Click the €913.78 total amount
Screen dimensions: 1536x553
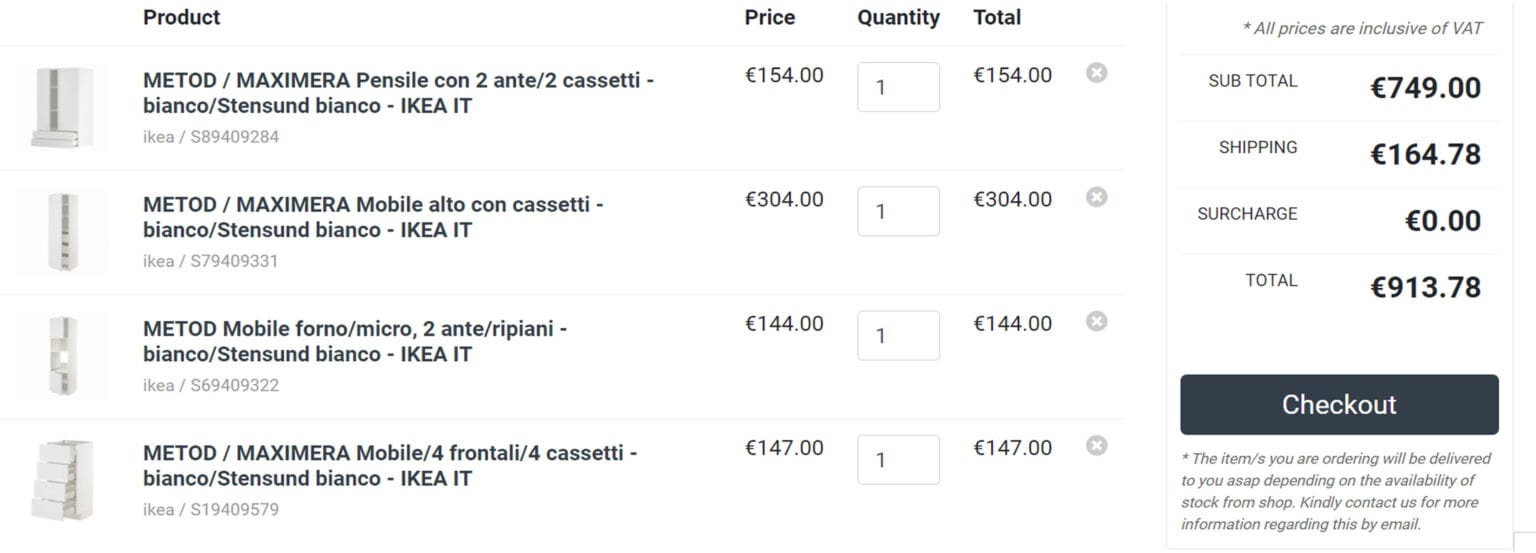[1425, 287]
